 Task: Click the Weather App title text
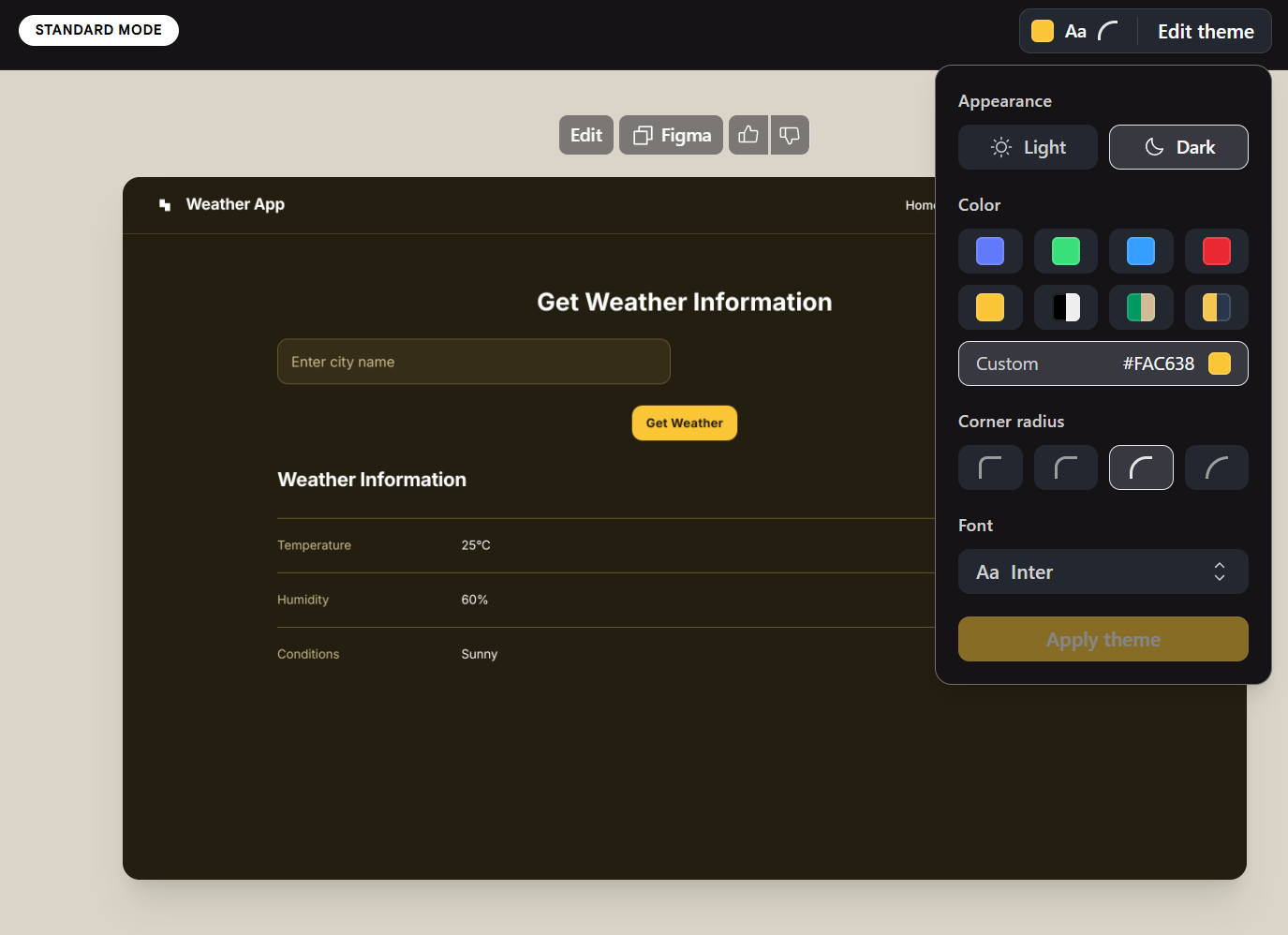coord(235,204)
